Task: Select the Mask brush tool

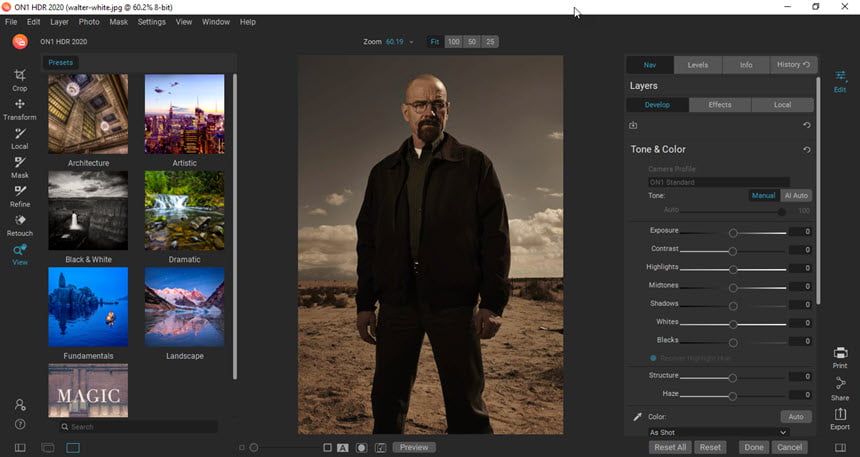Action: (20, 168)
